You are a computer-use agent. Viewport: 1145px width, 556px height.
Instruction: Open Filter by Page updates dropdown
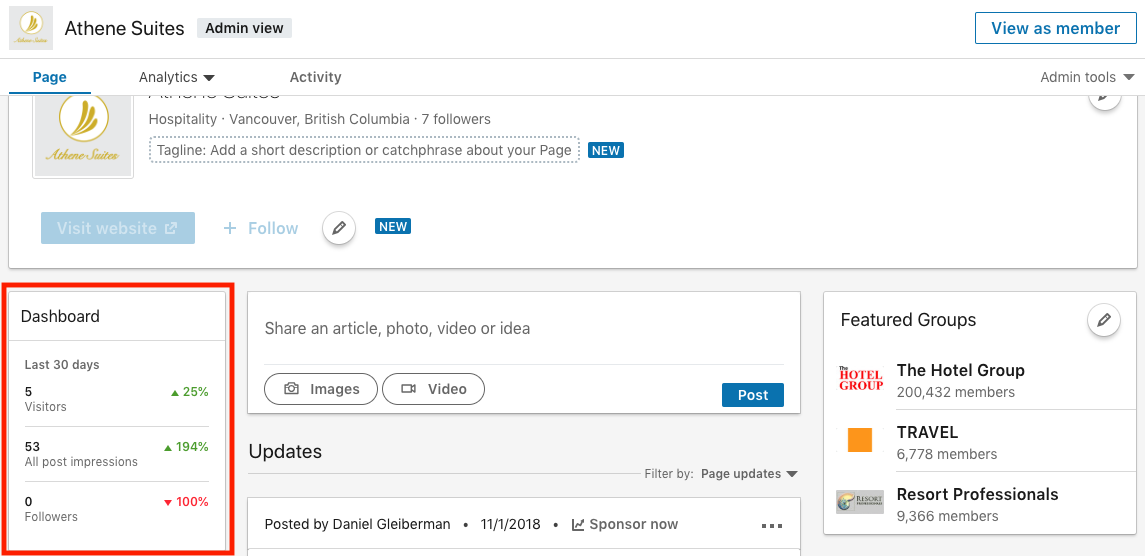tap(749, 473)
